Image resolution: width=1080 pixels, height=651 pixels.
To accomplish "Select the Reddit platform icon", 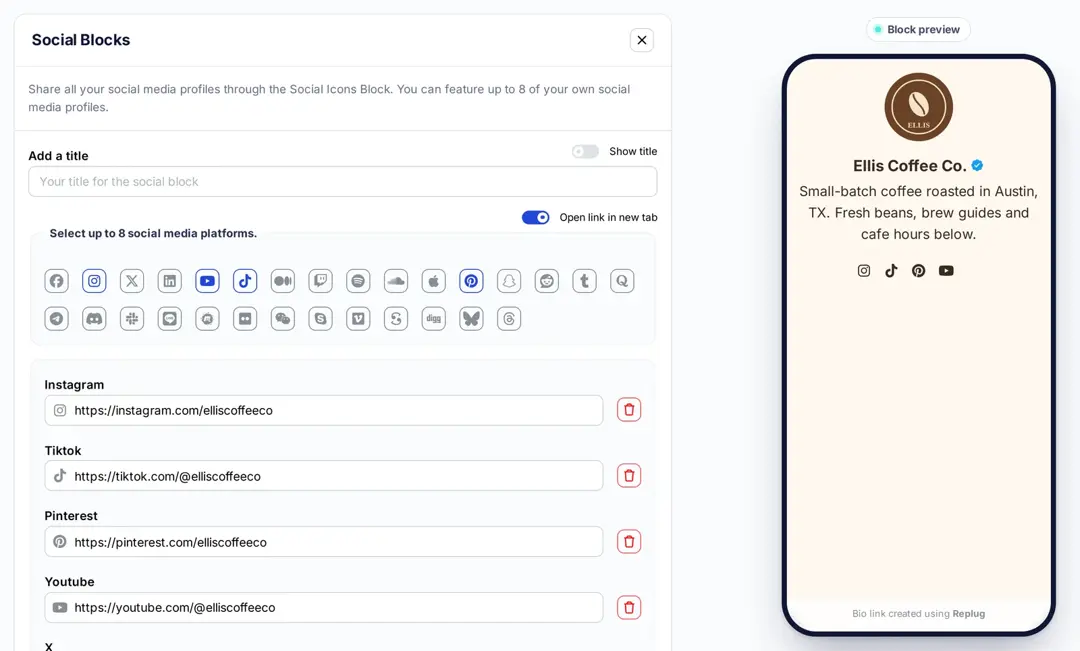I will click(x=547, y=281).
